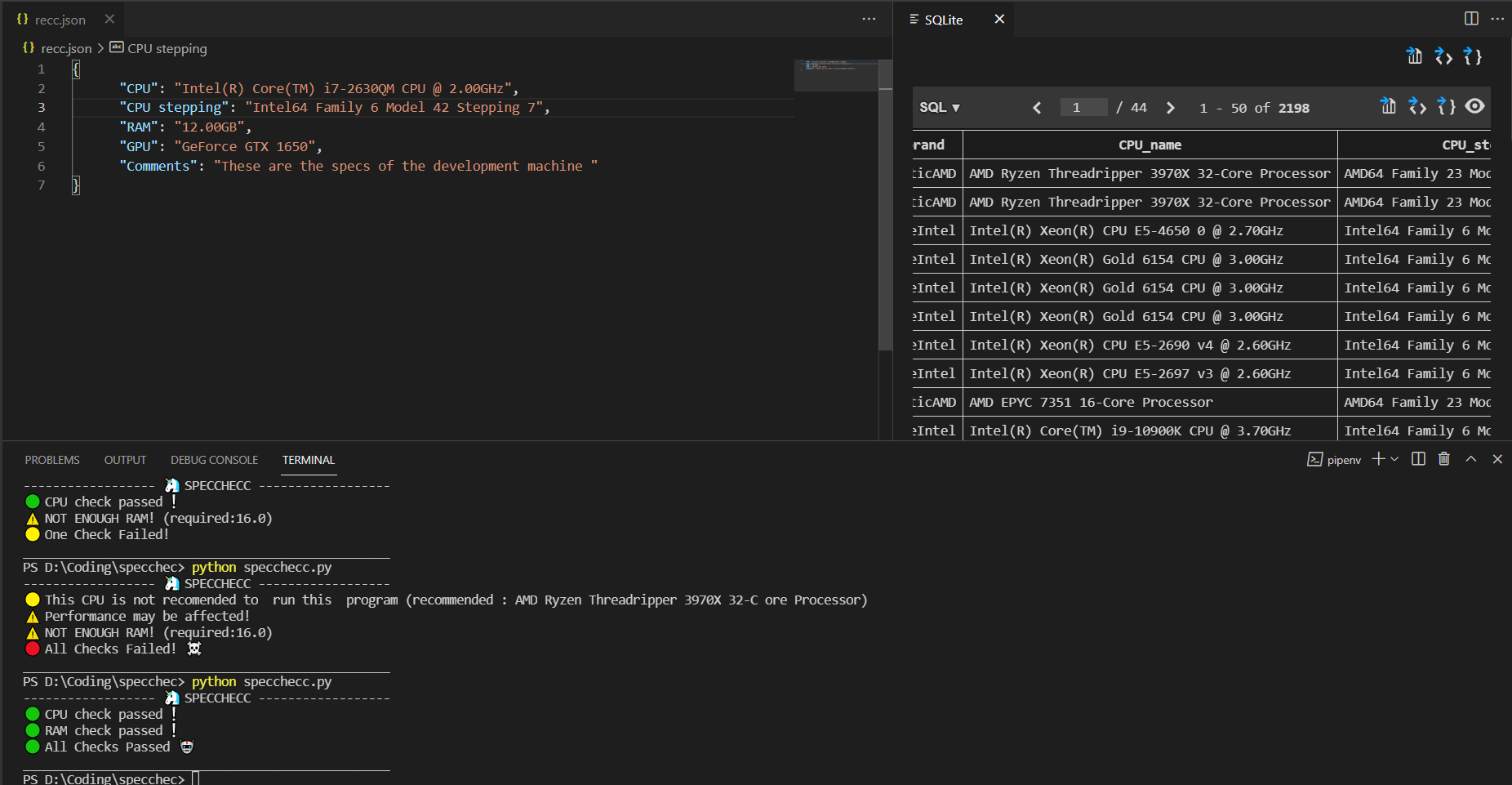Open More Actions menu for recc.json editor
1512x785 pixels.
[869, 19]
